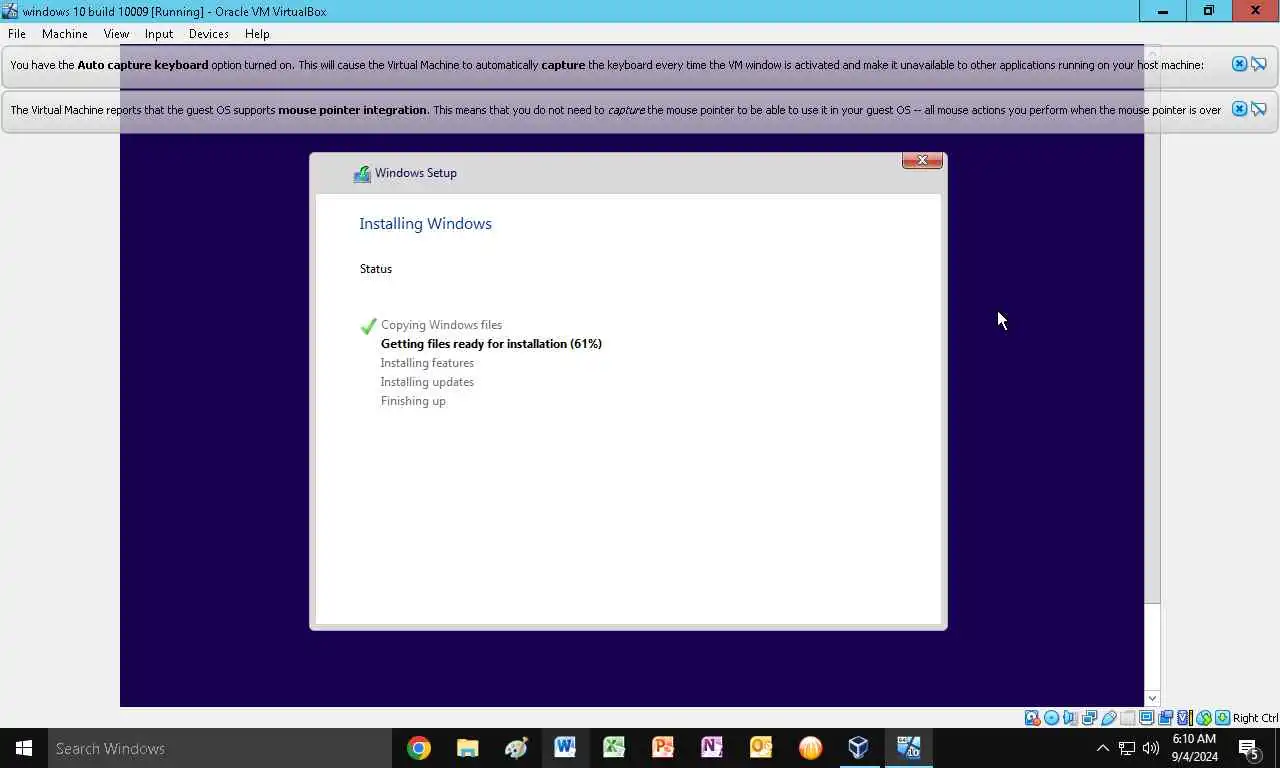Click the "Right Ctrl" host key label

coord(1255,718)
